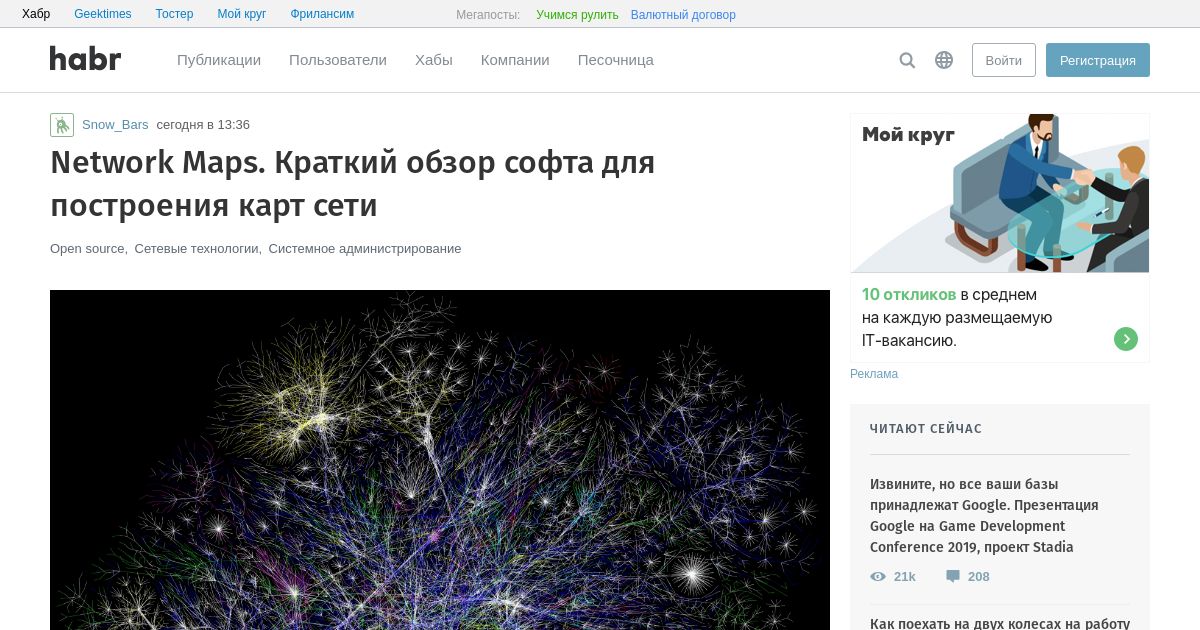This screenshot has height=630, width=1200.
Task: Click the Мегапосты: label
Action: tap(488, 15)
